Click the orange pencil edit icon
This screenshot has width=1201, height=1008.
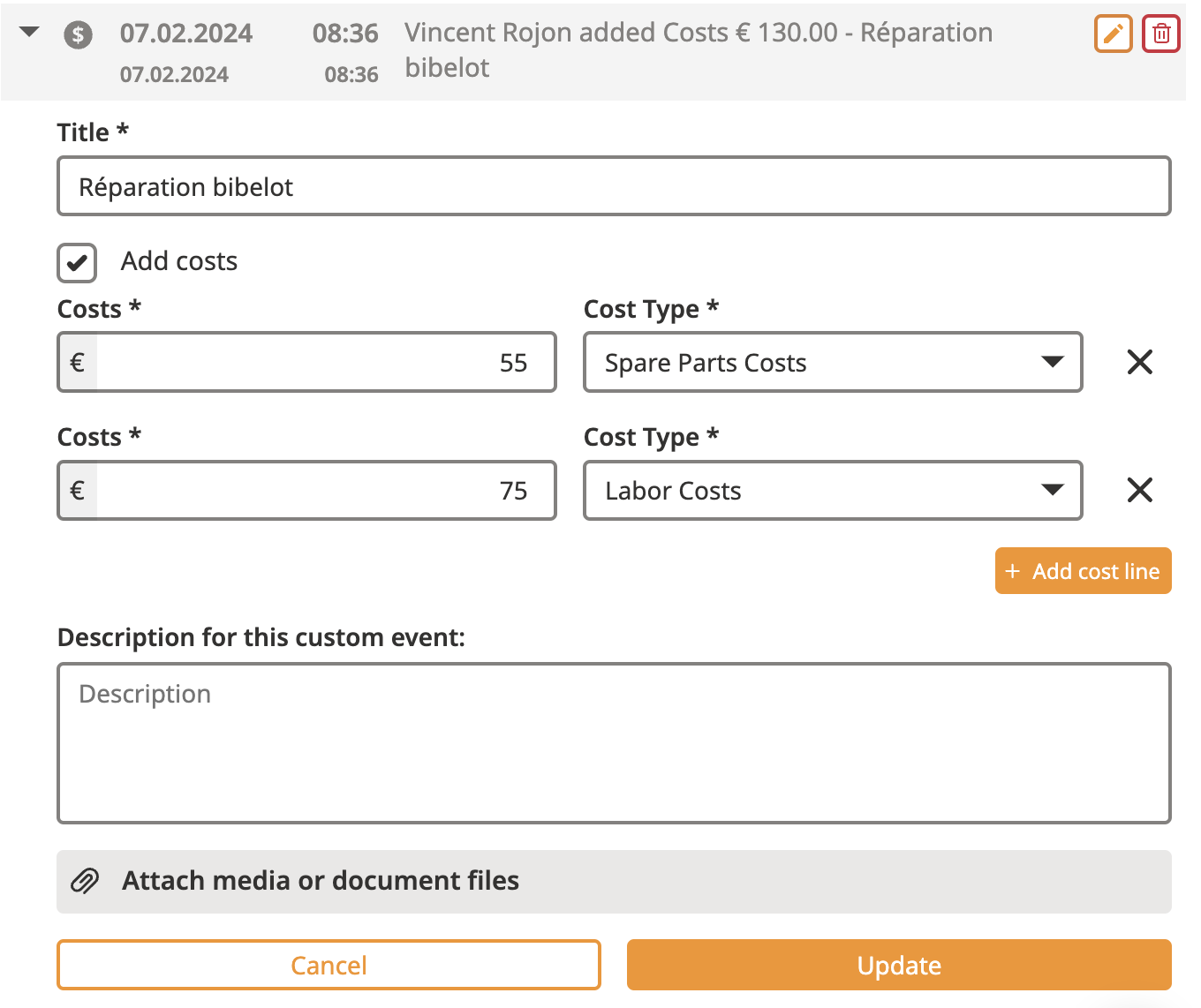pyautogui.click(x=1113, y=34)
